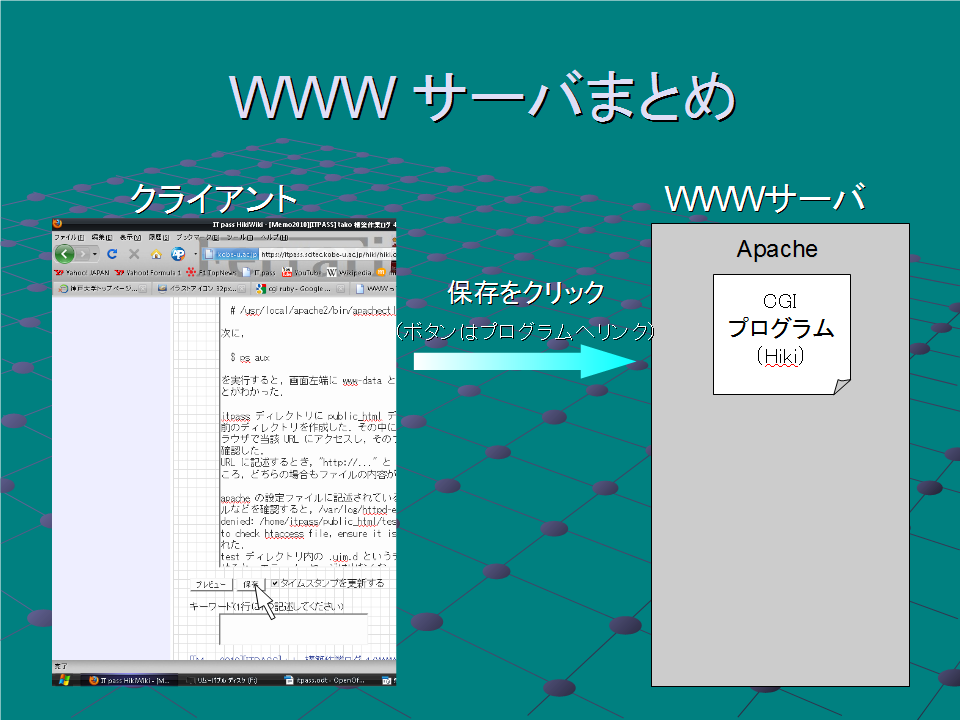
Task: Click the blue AP toolbar icon
Action: [178, 254]
